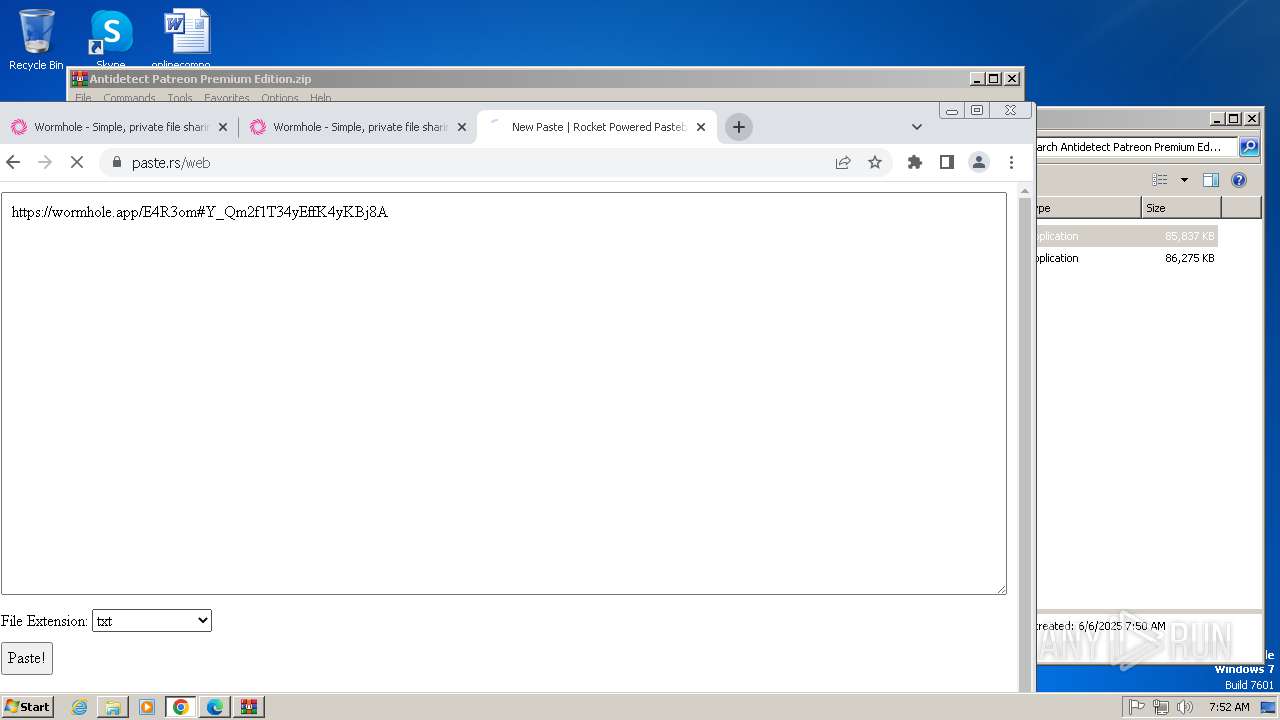Click the browser forward arrow
The width and height of the screenshot is (1280, 720).
tap(44, 162)
